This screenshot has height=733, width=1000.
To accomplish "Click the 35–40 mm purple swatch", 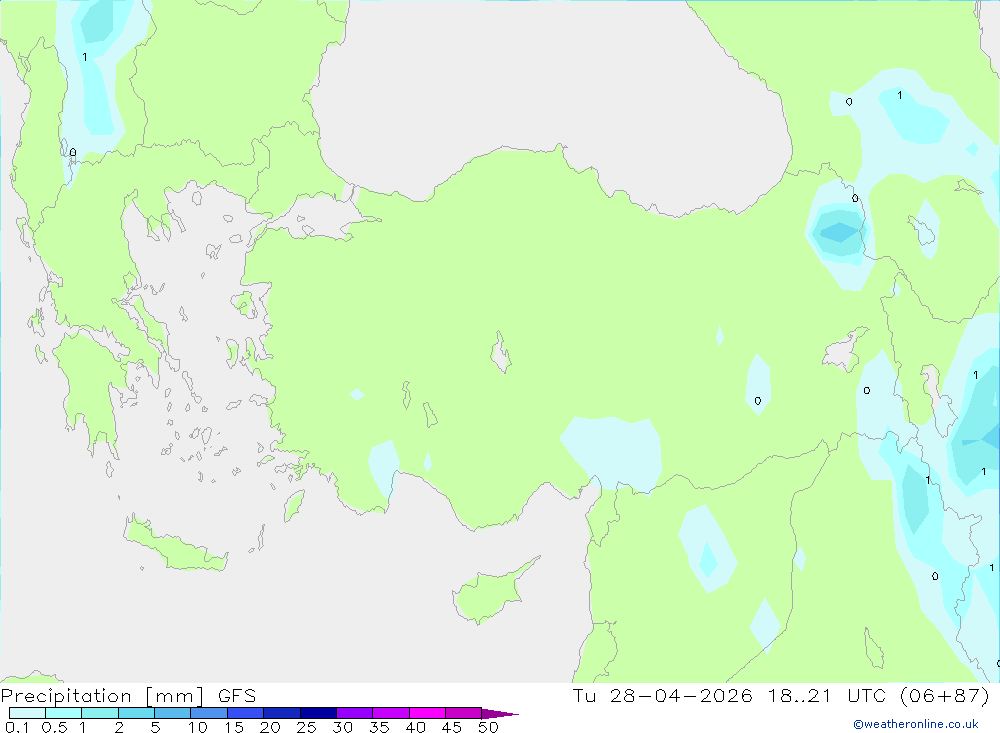I will 391,713.
